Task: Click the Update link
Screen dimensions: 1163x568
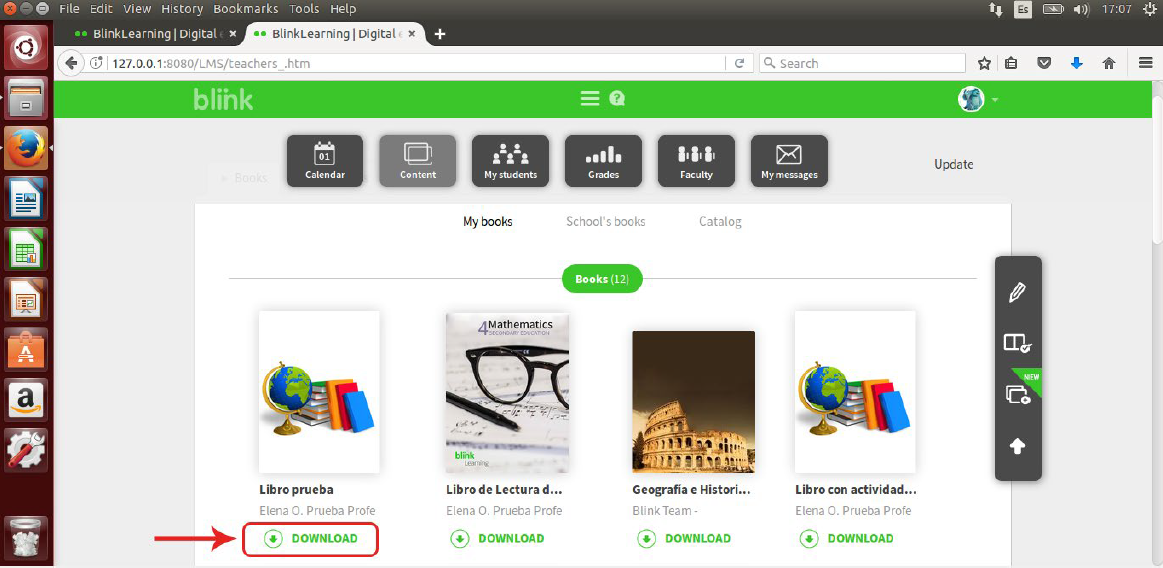Action: (953, 165)
